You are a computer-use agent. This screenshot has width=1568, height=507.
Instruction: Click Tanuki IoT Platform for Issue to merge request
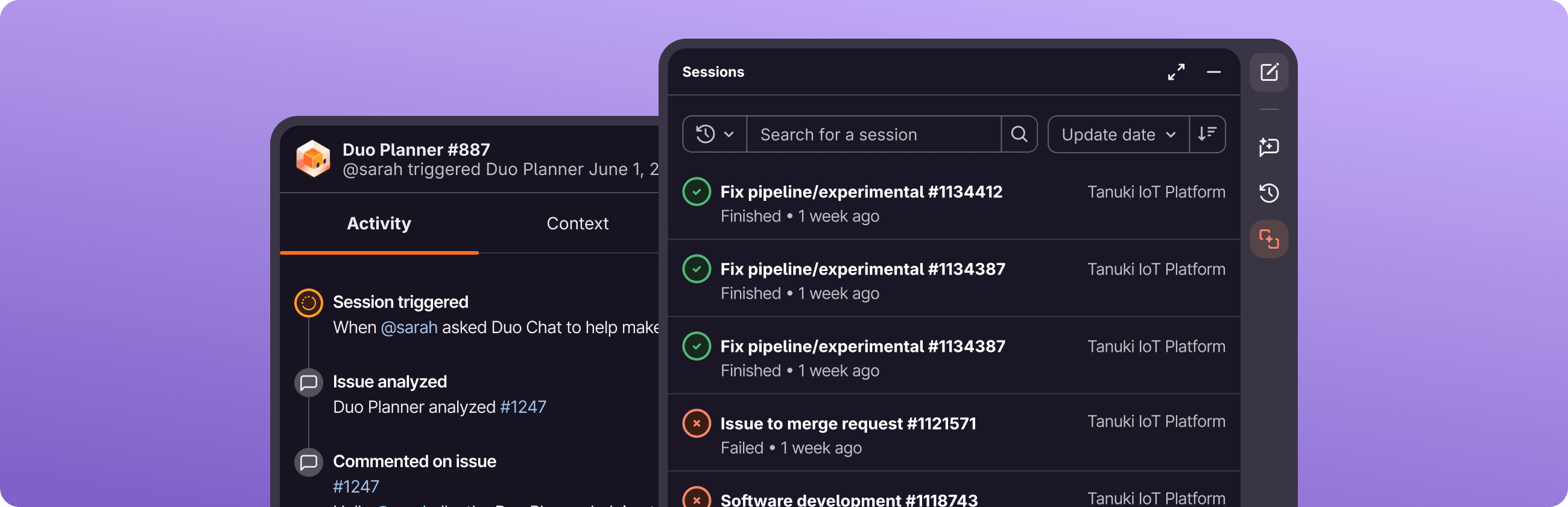click(1157, 421)
